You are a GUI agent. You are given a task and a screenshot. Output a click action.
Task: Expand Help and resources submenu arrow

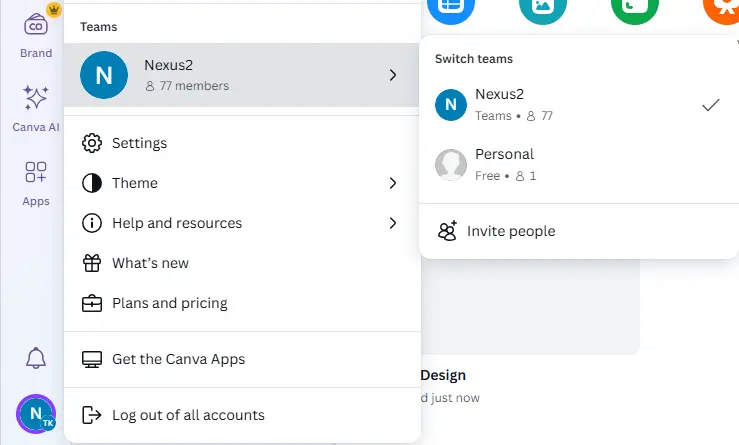click(x=393, y=223)
